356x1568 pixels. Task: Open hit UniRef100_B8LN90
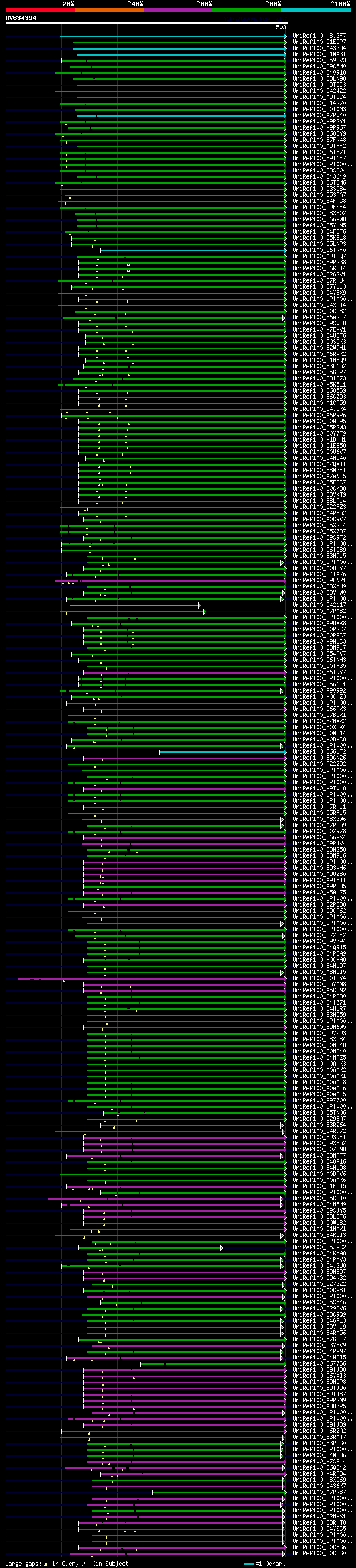click(319, 78)
